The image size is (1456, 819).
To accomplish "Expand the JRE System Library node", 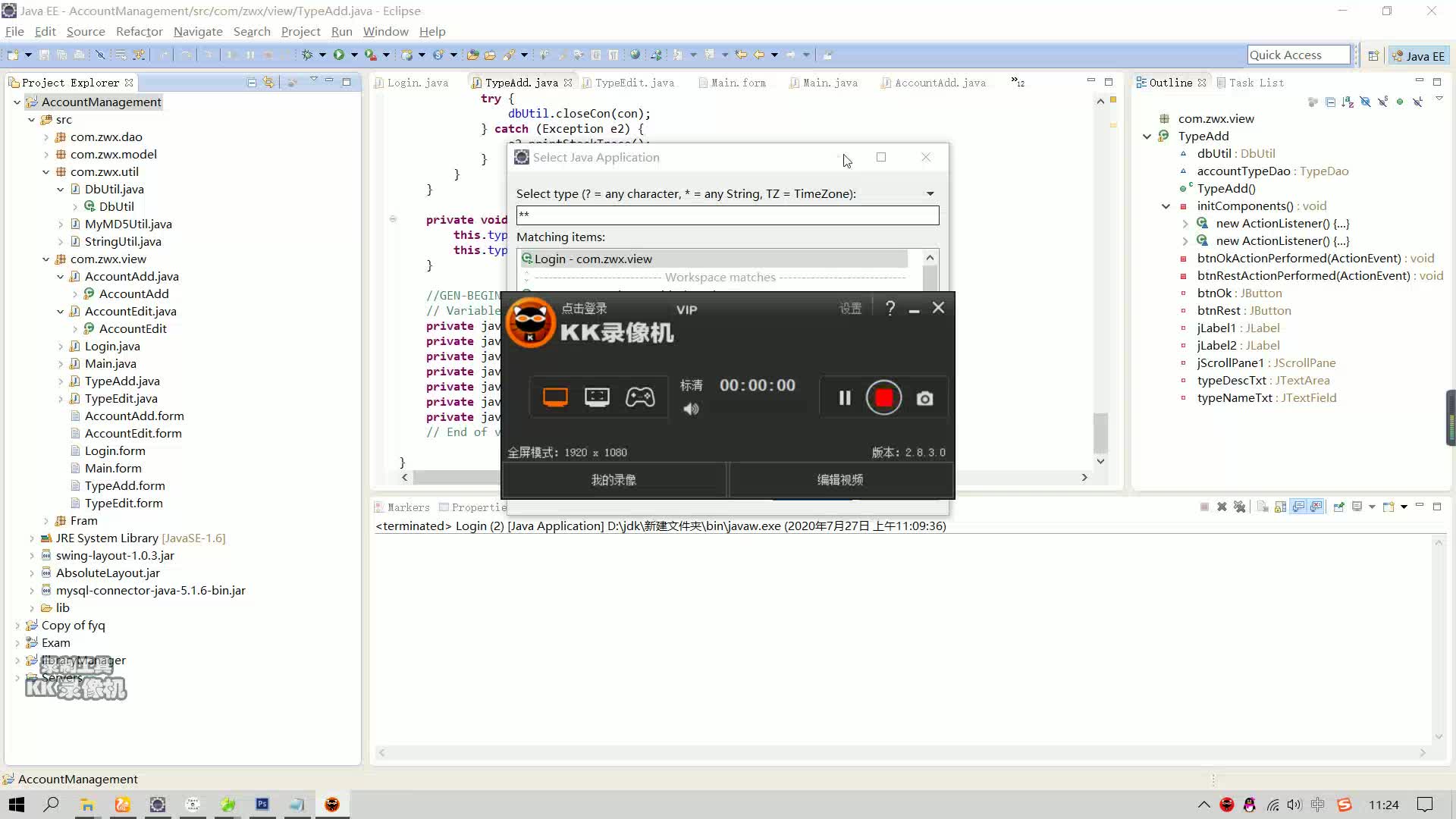I will coord(32,538).
